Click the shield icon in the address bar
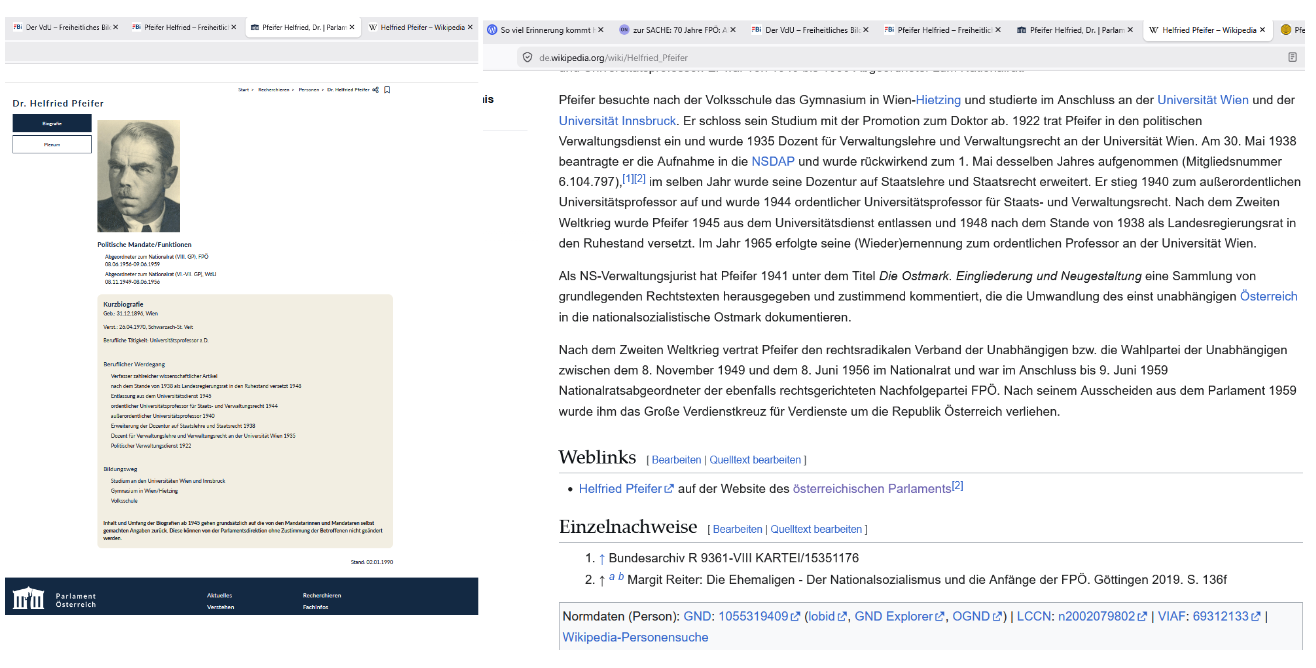Image resolution: width=1316 pixels, height=668 pixels. click(528, 58)
